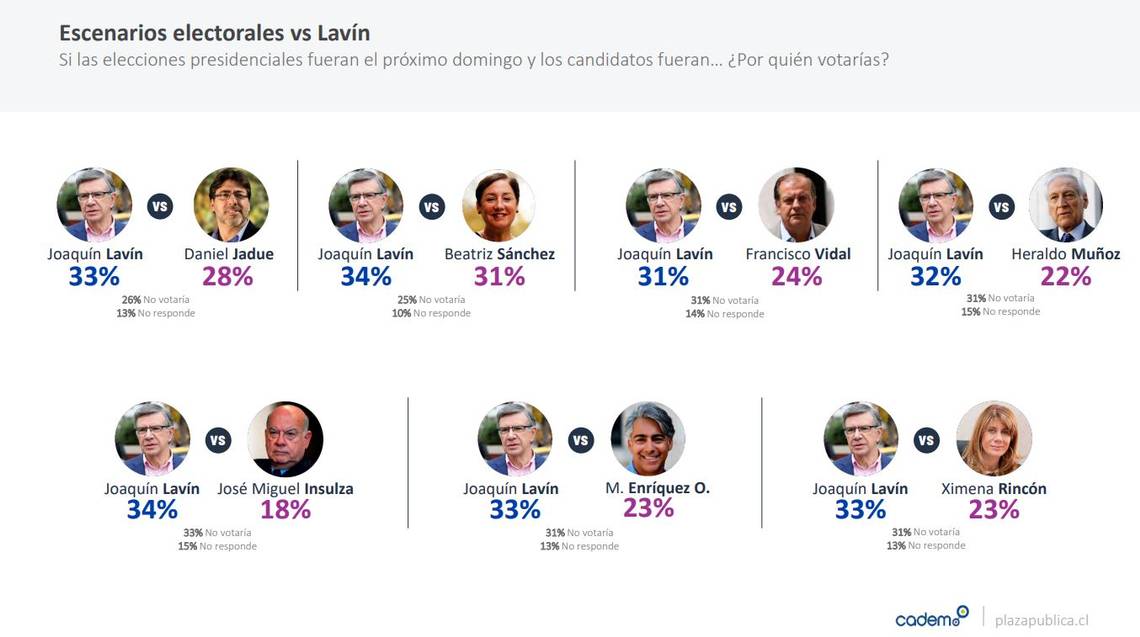Click the vs badge in the Lavín–Jadue matchup
Image resolution: width=1140 pixels, height=637 pixels.
pyautogui.click(x=160, y=207)
